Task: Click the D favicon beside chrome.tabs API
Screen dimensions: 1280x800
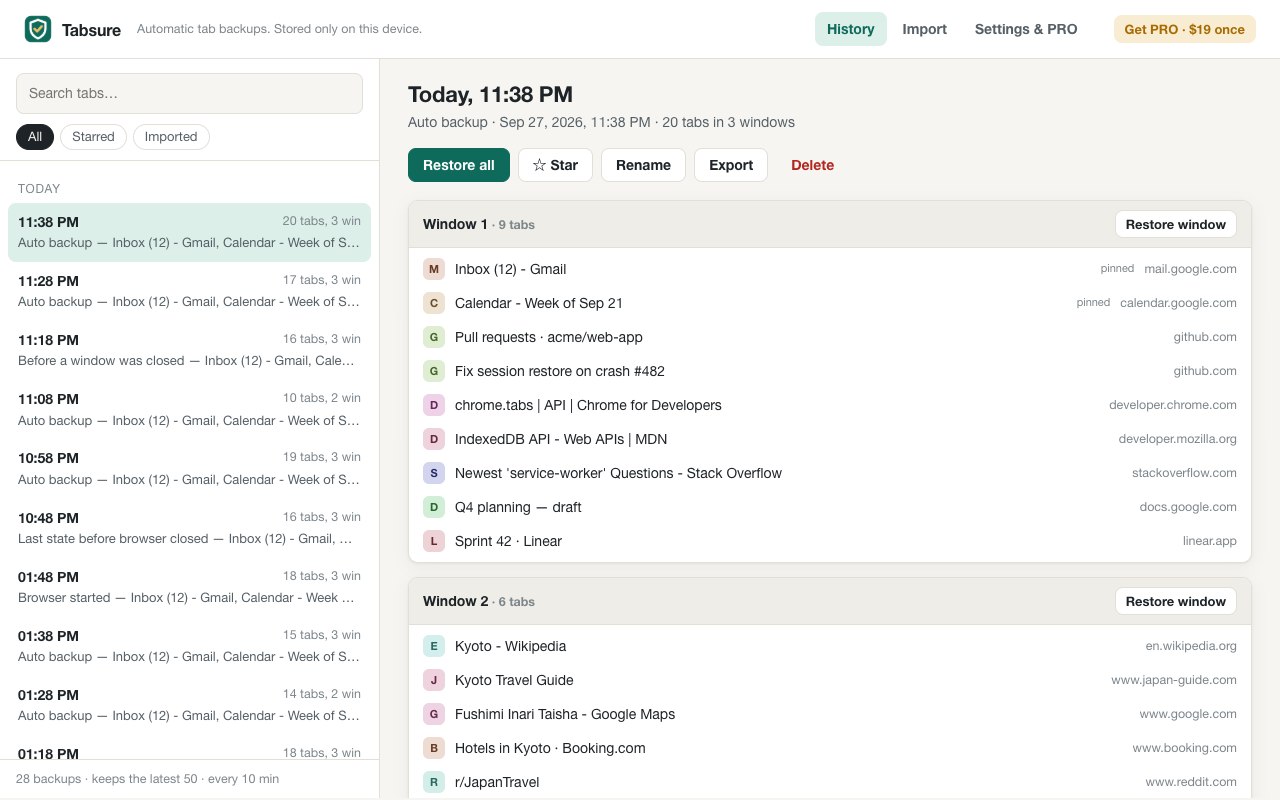Action: pyautogui.click(x=434, y=405)
